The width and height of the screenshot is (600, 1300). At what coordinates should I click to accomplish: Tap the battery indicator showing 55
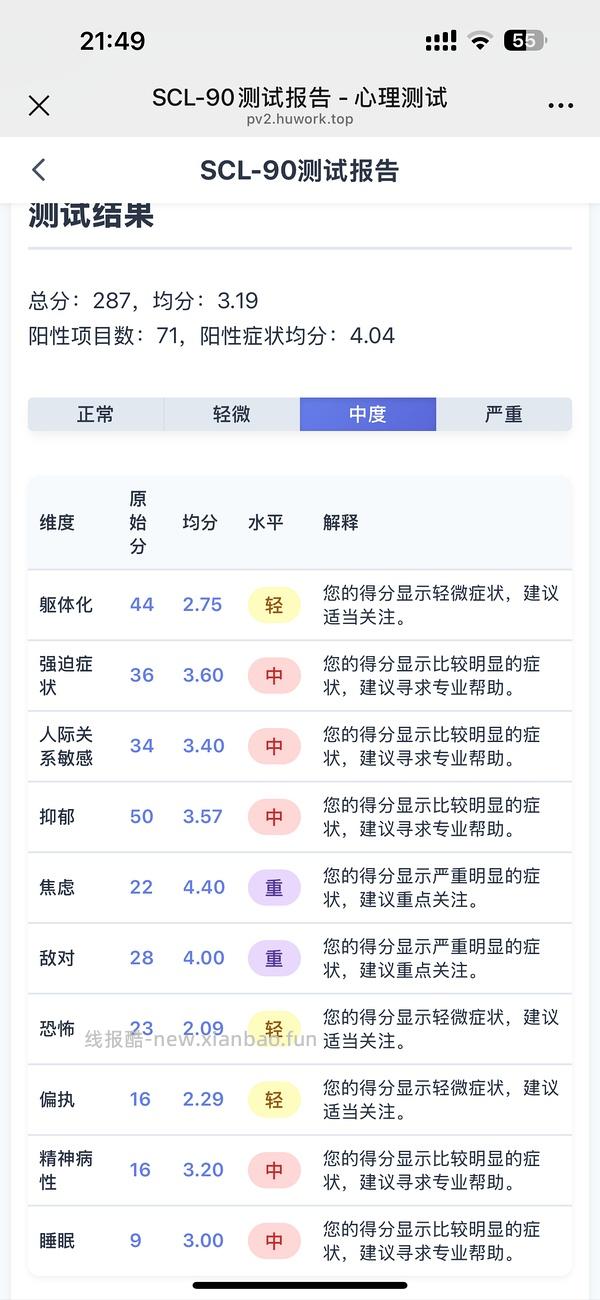click(x=524, y=40)
